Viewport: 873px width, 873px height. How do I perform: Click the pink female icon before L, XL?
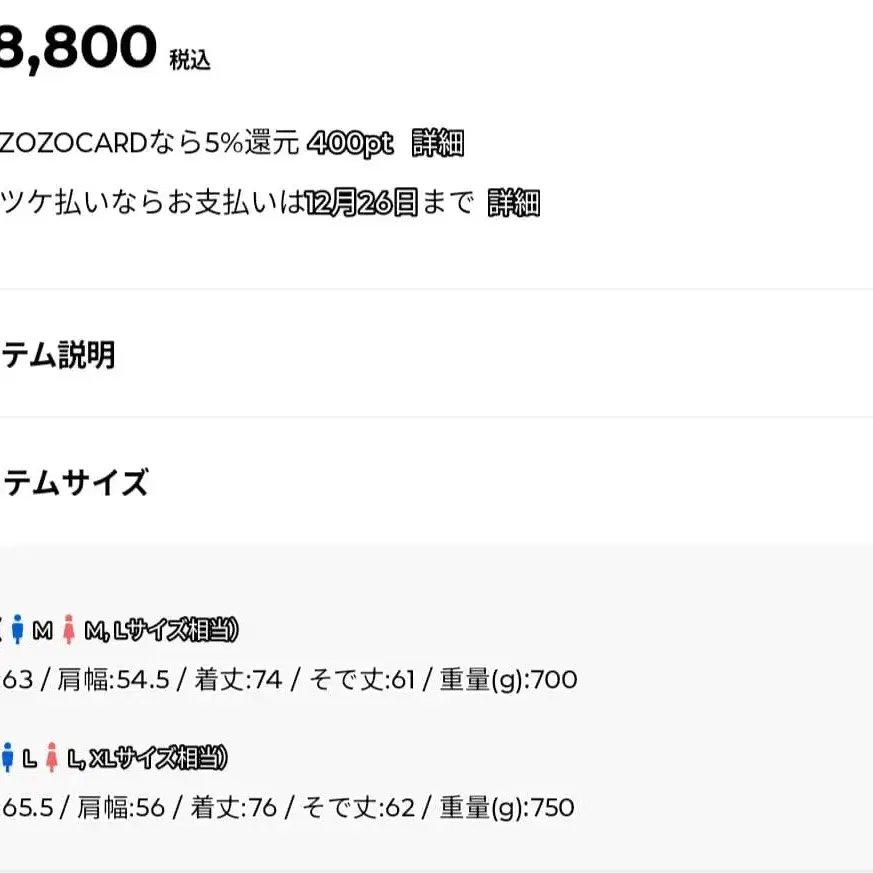[x=53, y=758]
